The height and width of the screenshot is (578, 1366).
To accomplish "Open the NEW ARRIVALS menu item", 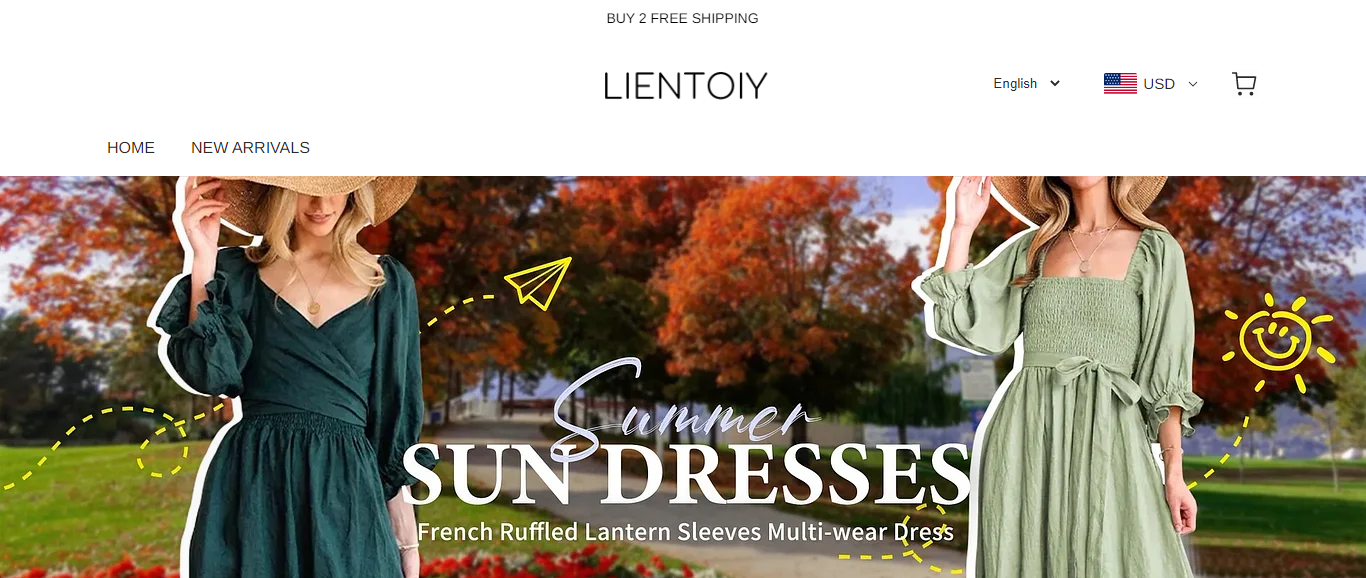I will (250, 148).
